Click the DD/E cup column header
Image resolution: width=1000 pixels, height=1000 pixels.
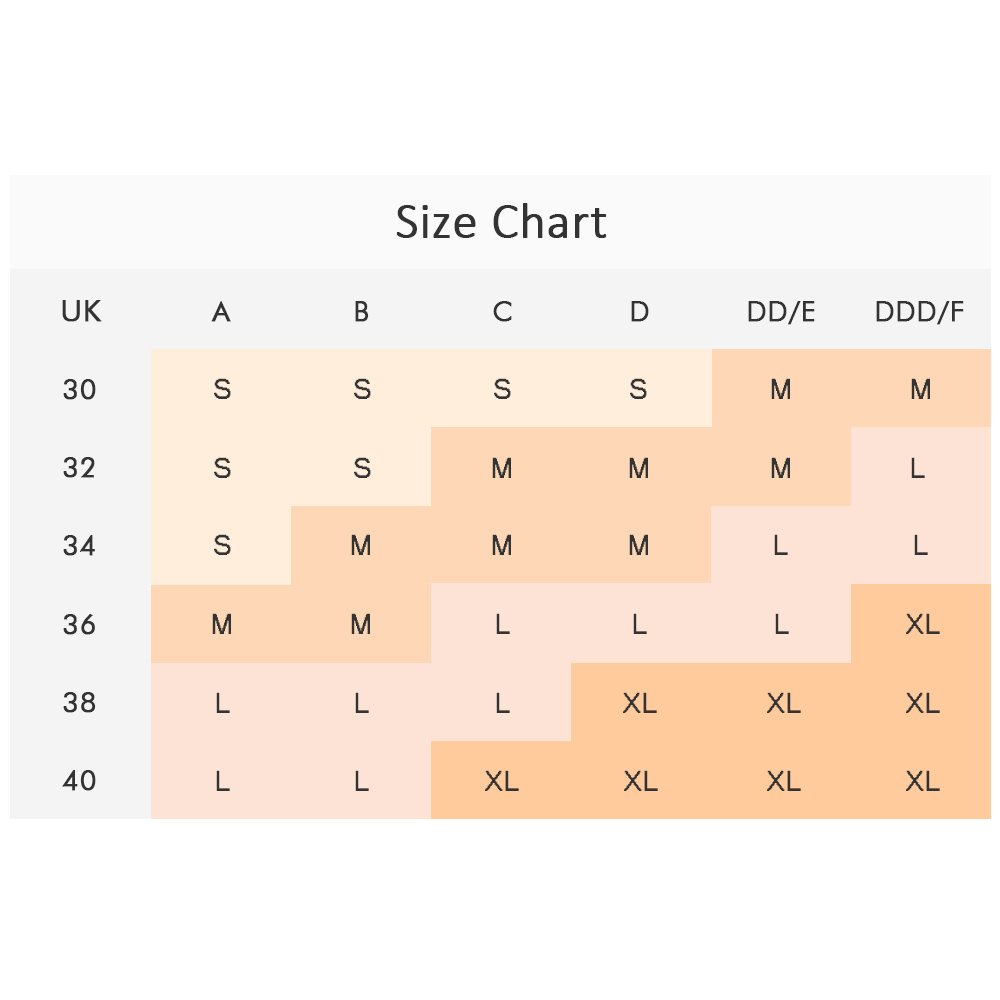click(781, 312)
